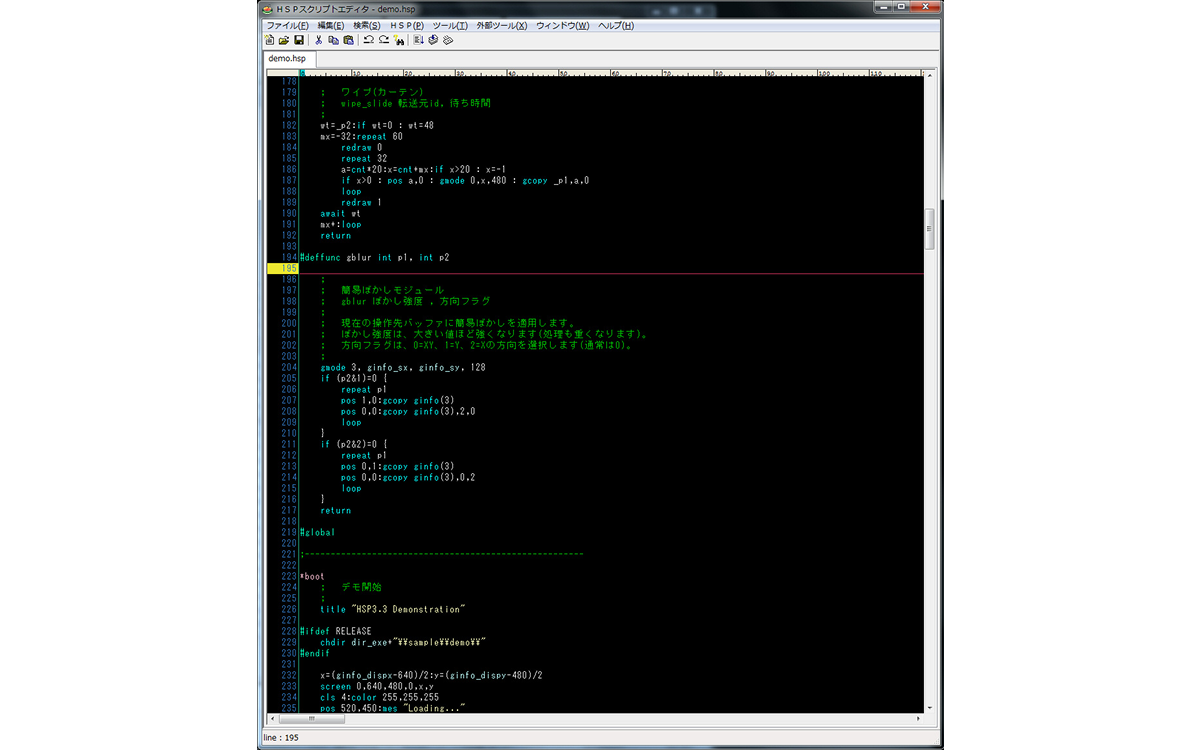
Task: Click the Open file folder icon
Action: click(284, 40)
